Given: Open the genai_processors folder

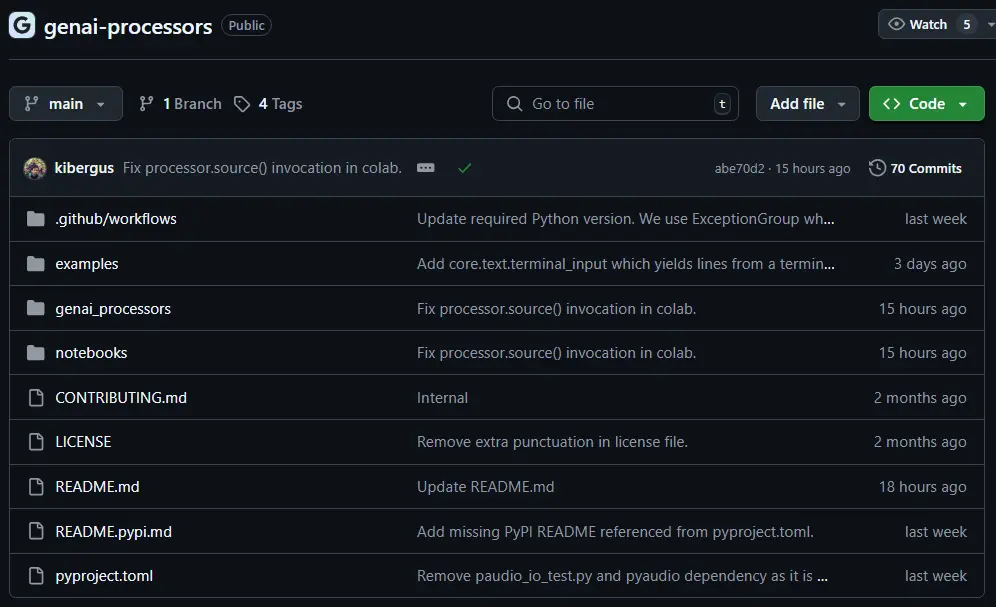Looking at the screenshot, I should click(x=113, y=309).
